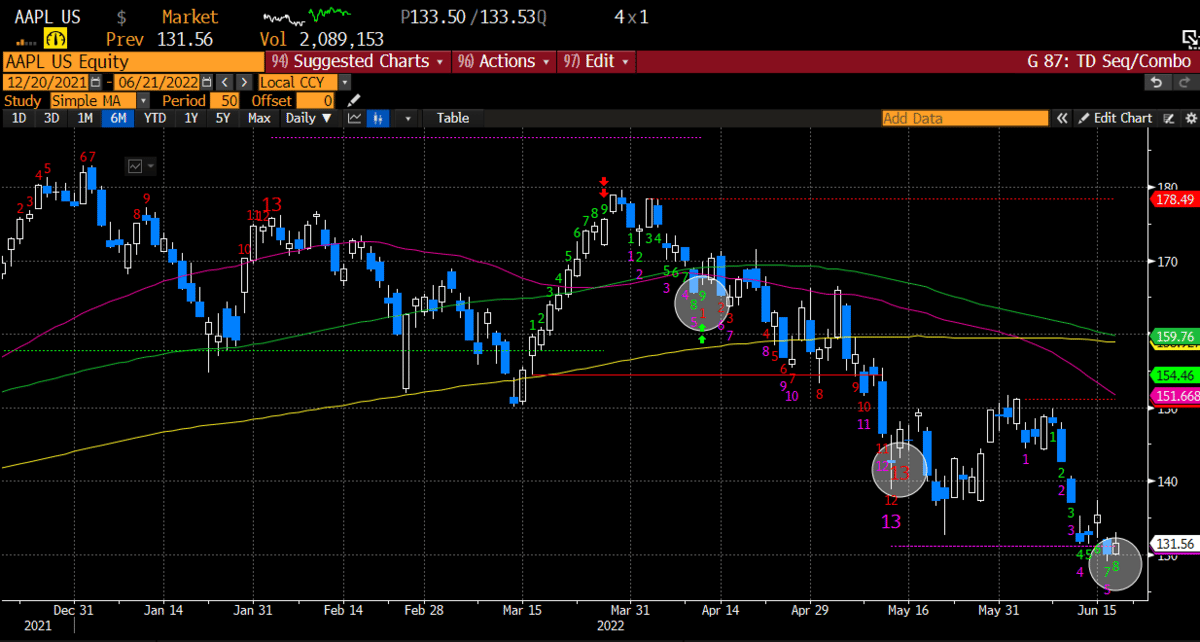This screenshot has height=642, width=1200.
Task: Click the end date field 06/21/2022
Action: click(158, 82)
